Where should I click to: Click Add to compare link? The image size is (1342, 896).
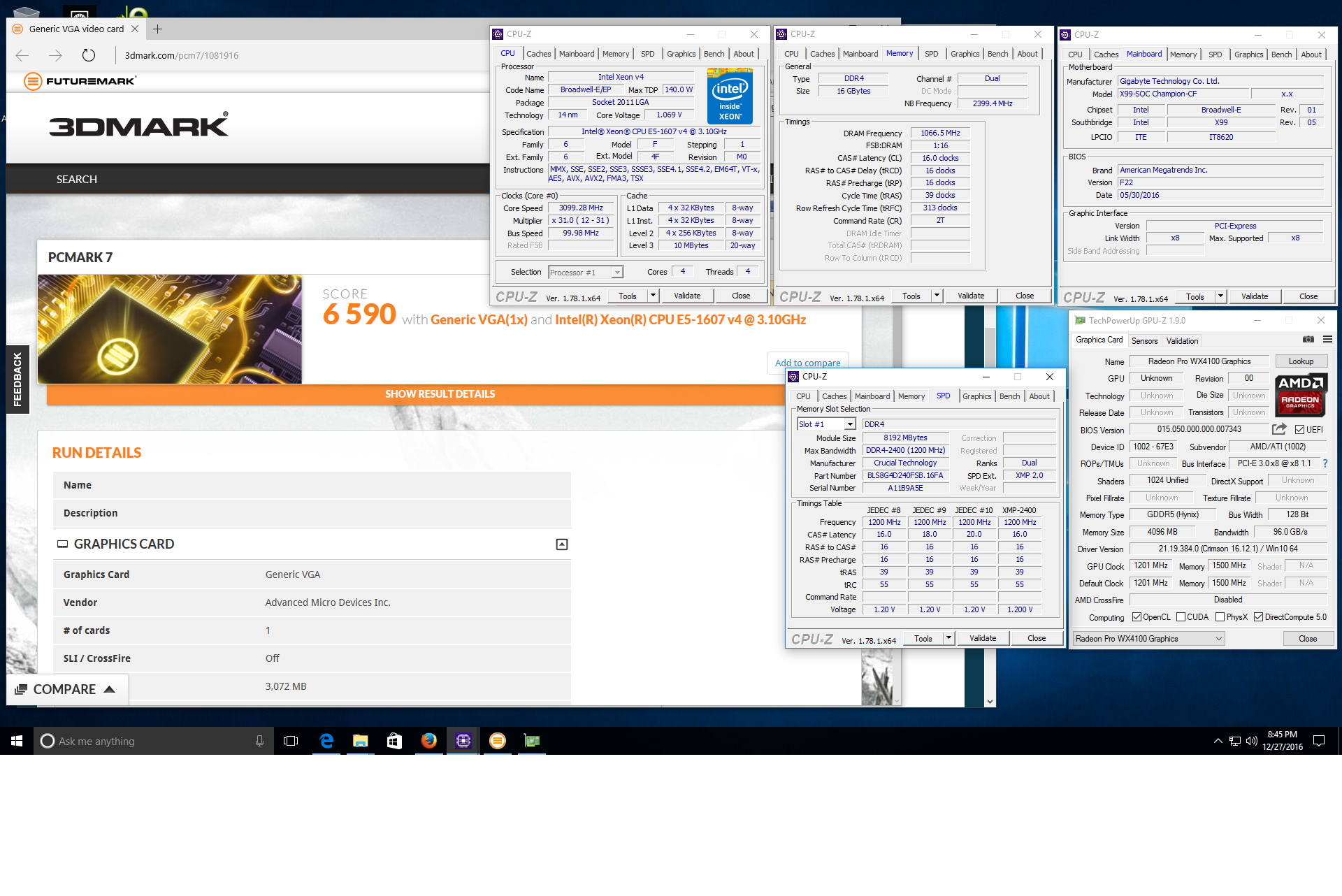click(x=807, y=363)
